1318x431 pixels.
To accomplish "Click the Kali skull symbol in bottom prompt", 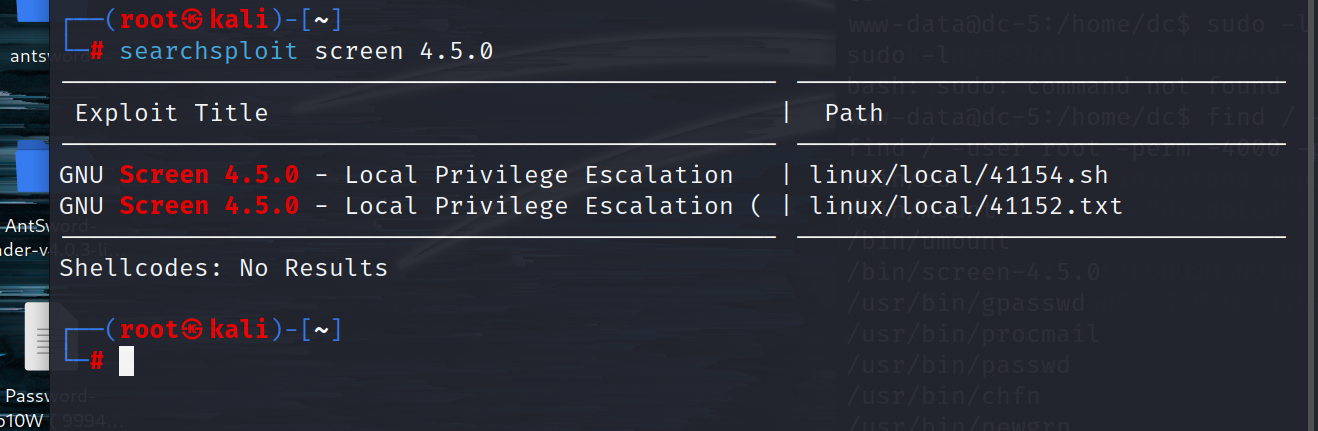I will (x=195, y=329).
